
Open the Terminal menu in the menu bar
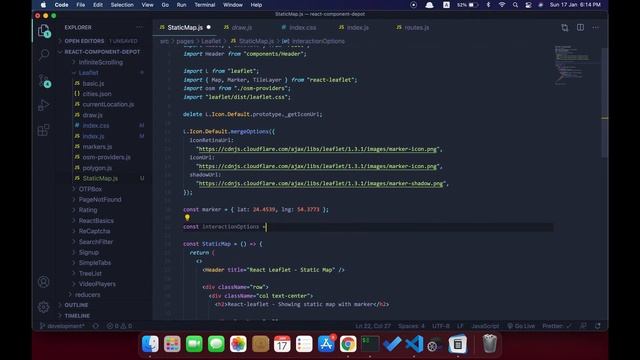[x=204, y=5]
